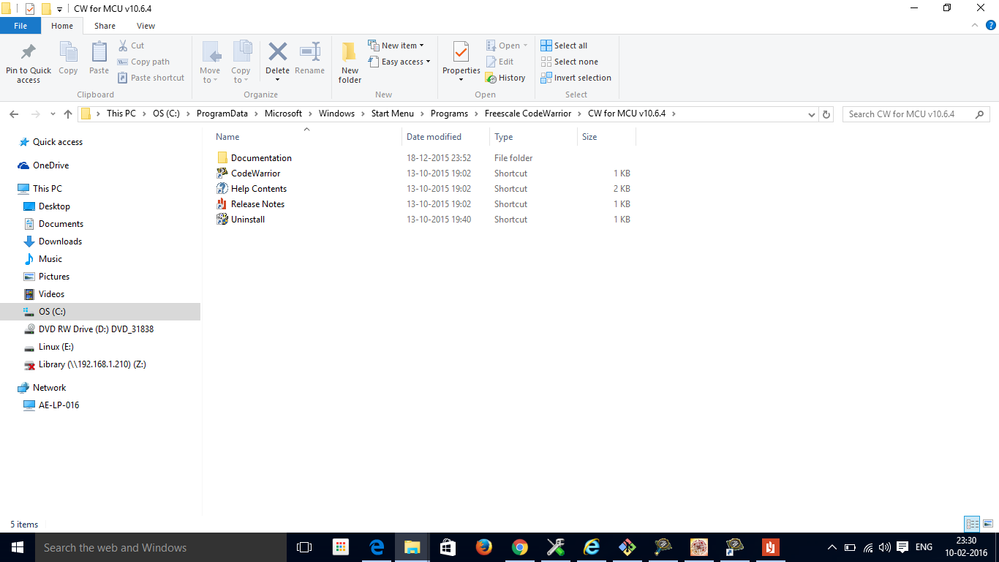Switch to the Home ribbon tab
This screenshot has height=562, width=999.
62,25
